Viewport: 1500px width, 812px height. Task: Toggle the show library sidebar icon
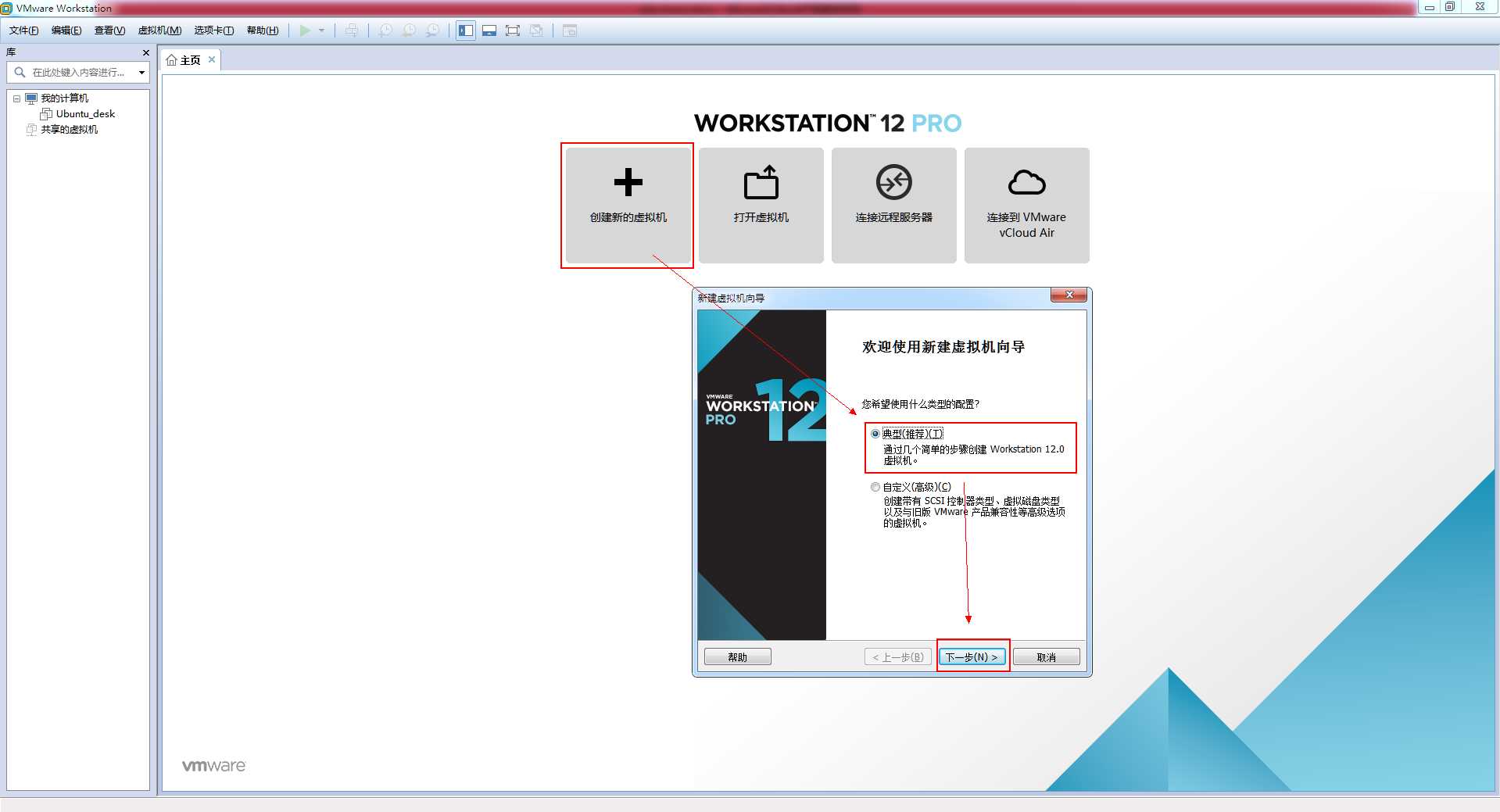click(466, 30)
